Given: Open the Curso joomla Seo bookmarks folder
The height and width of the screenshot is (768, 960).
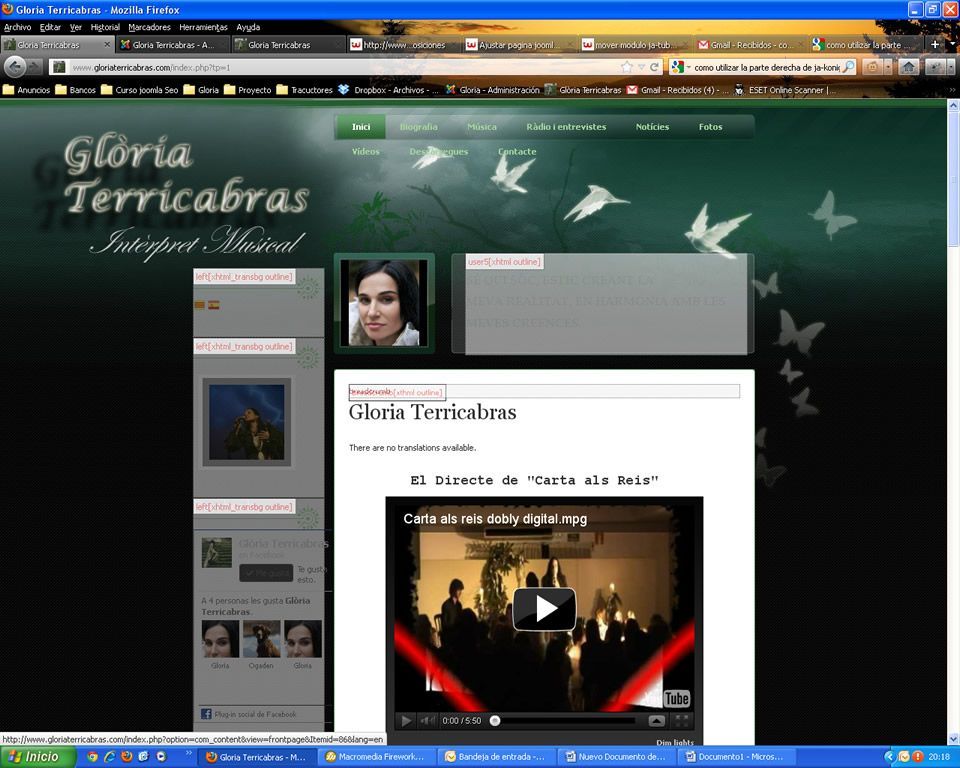Looking at the screenshot, I should (140, 90).
